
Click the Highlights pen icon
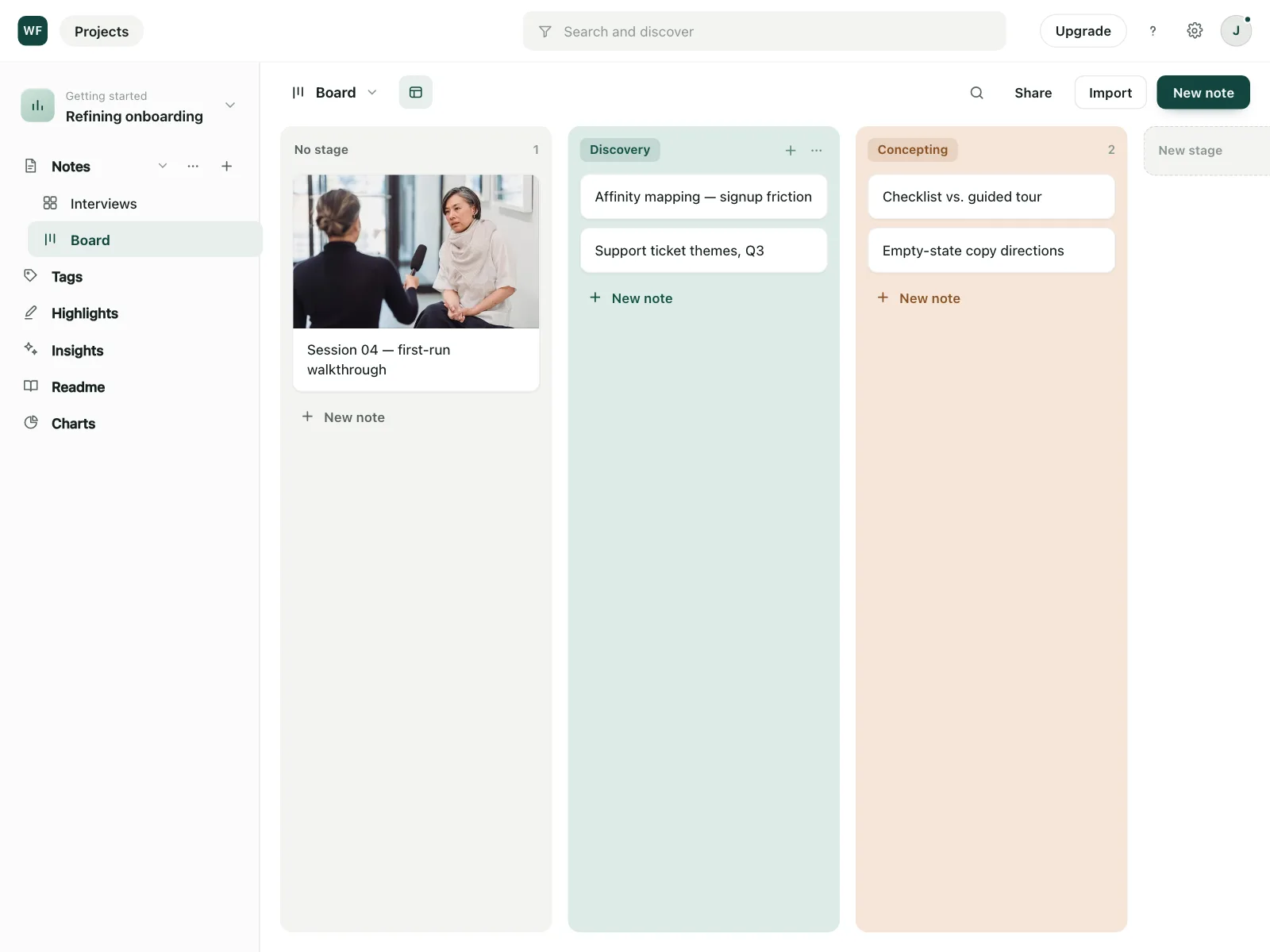[x=31, y=313]
